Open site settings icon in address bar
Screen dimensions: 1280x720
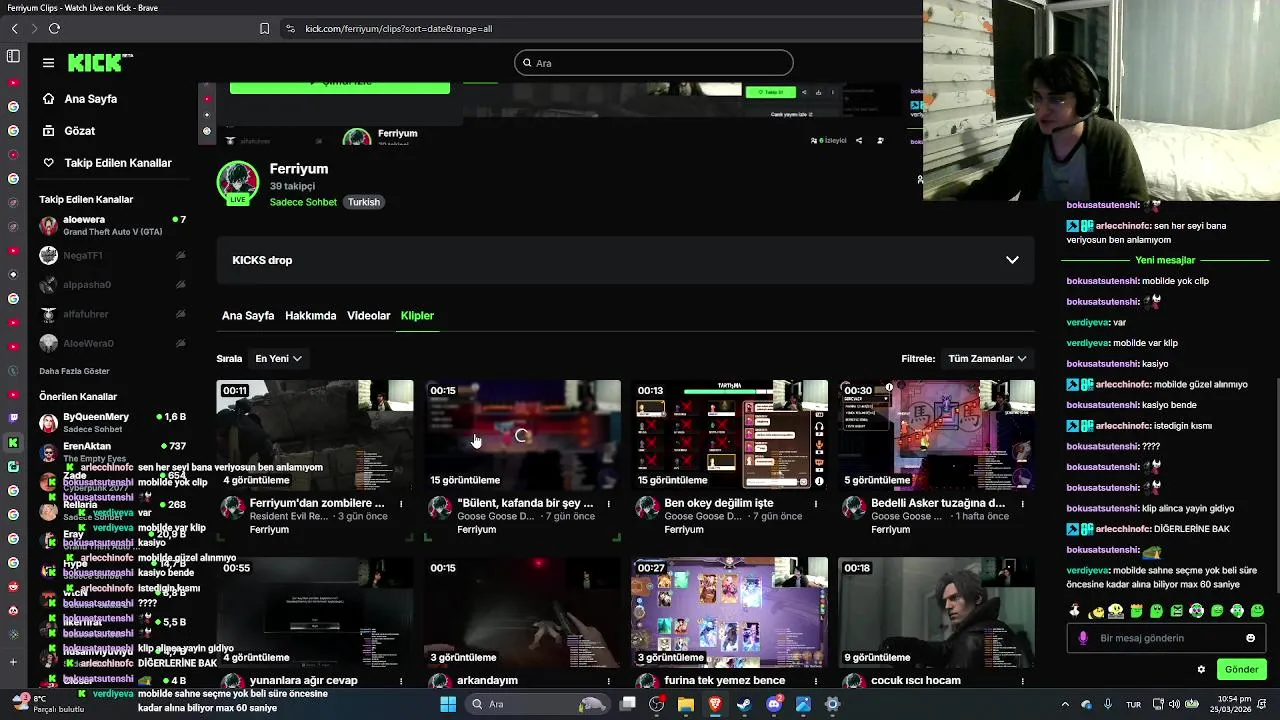(290, 29)
